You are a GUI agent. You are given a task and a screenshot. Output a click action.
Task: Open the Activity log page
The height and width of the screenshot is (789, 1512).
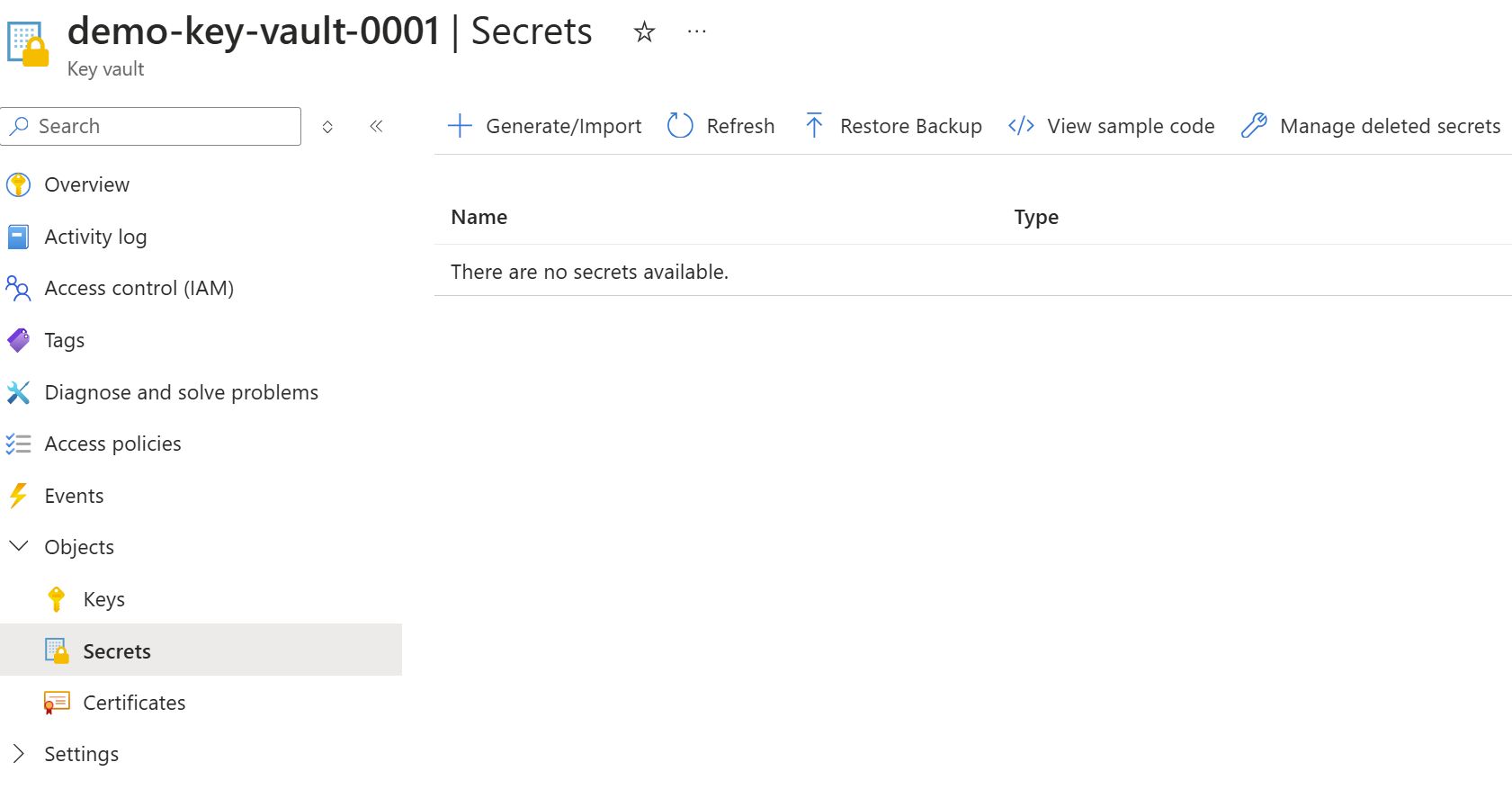[95, 237]
